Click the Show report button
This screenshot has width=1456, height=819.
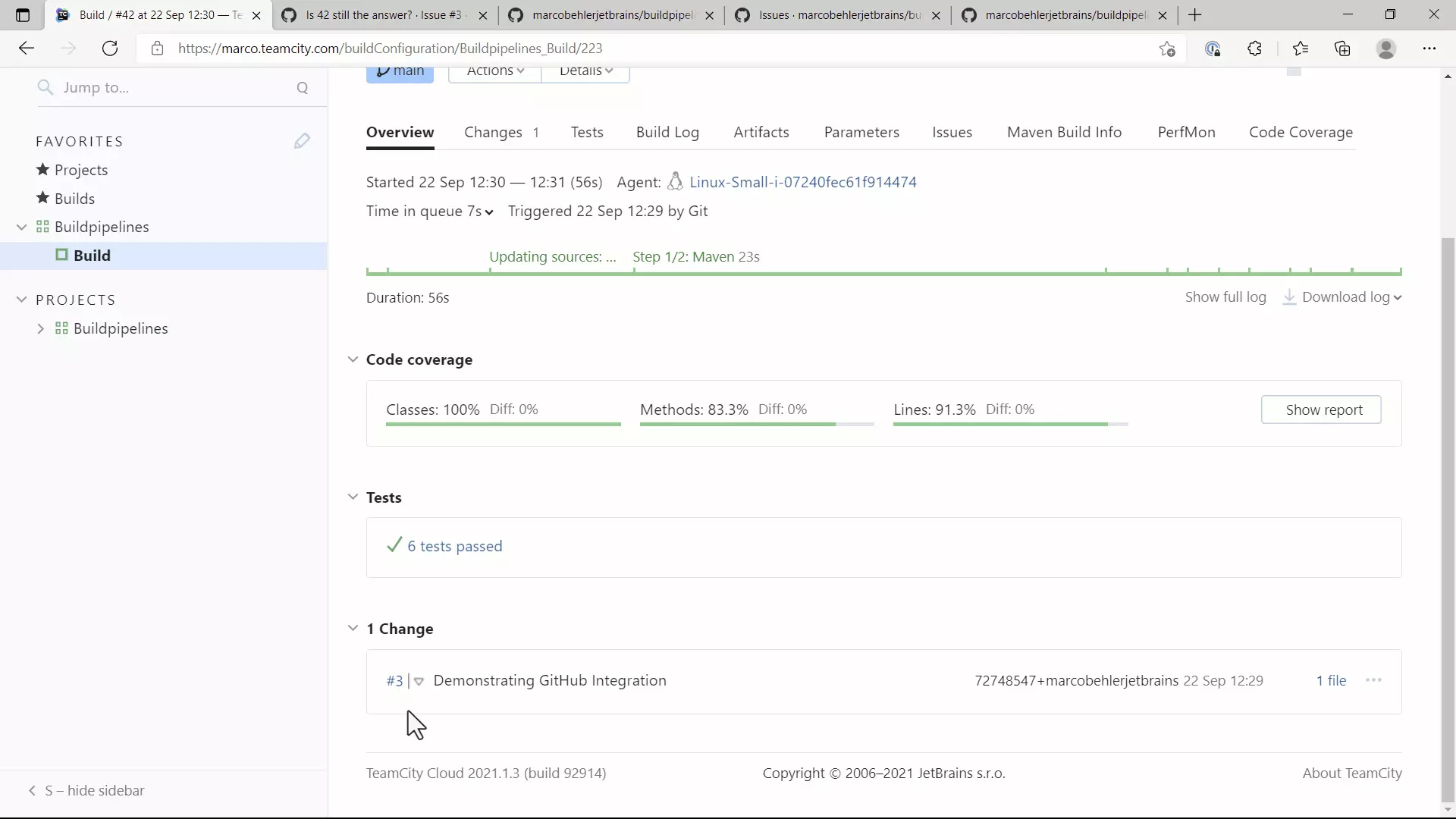click(x=1320, y=409)
